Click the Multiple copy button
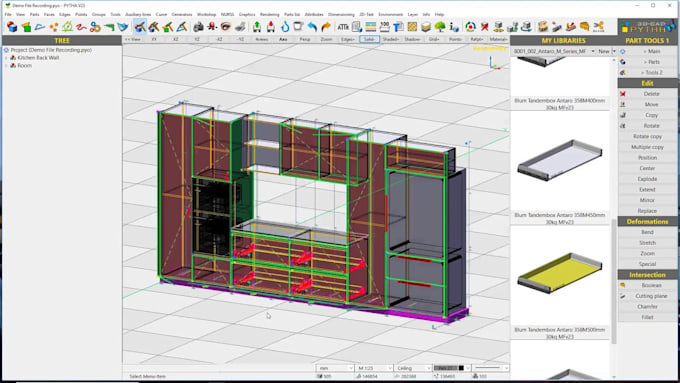Image resolution: width=680 pixels, height=383 pixels. [647, 147]
